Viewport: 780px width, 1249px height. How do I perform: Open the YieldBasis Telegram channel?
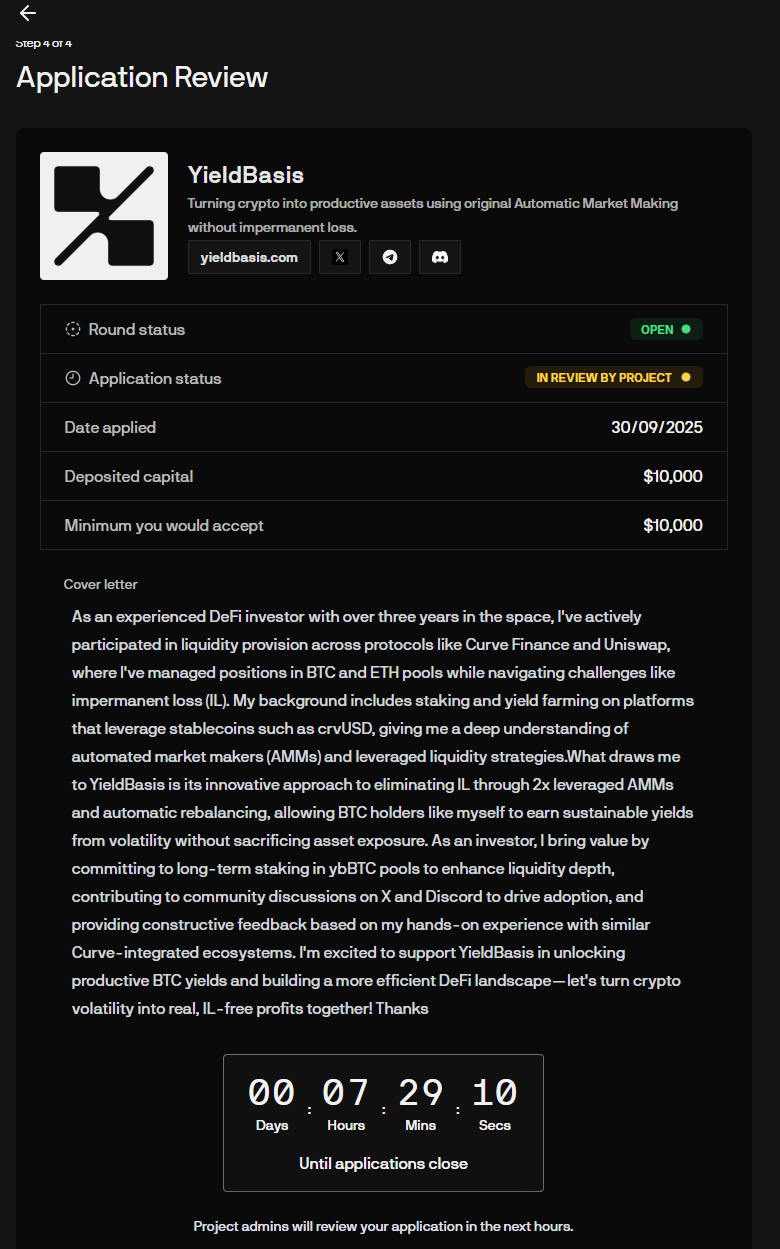390,257
